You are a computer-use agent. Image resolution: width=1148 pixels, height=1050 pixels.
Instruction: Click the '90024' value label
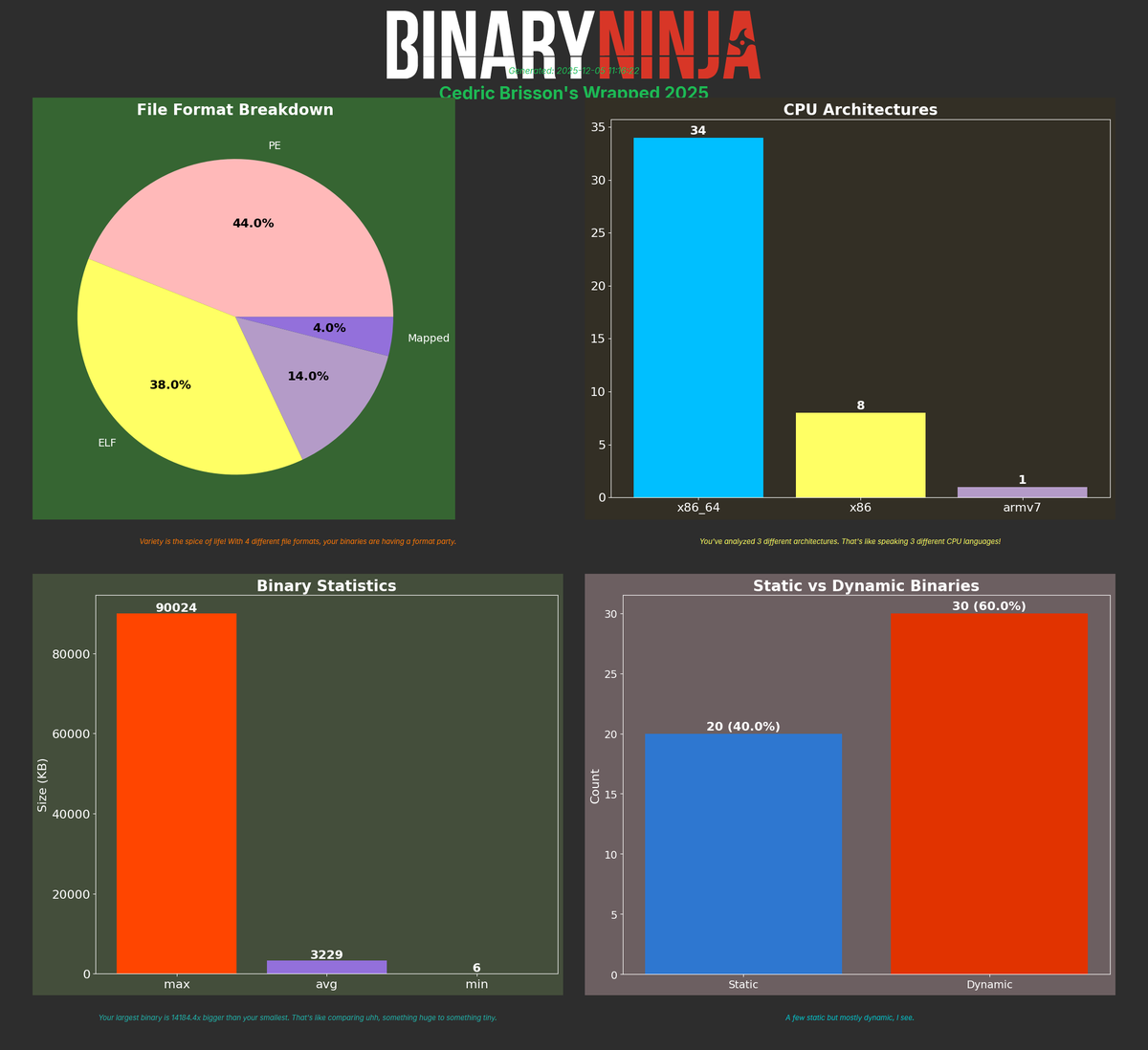pos(176,608)
